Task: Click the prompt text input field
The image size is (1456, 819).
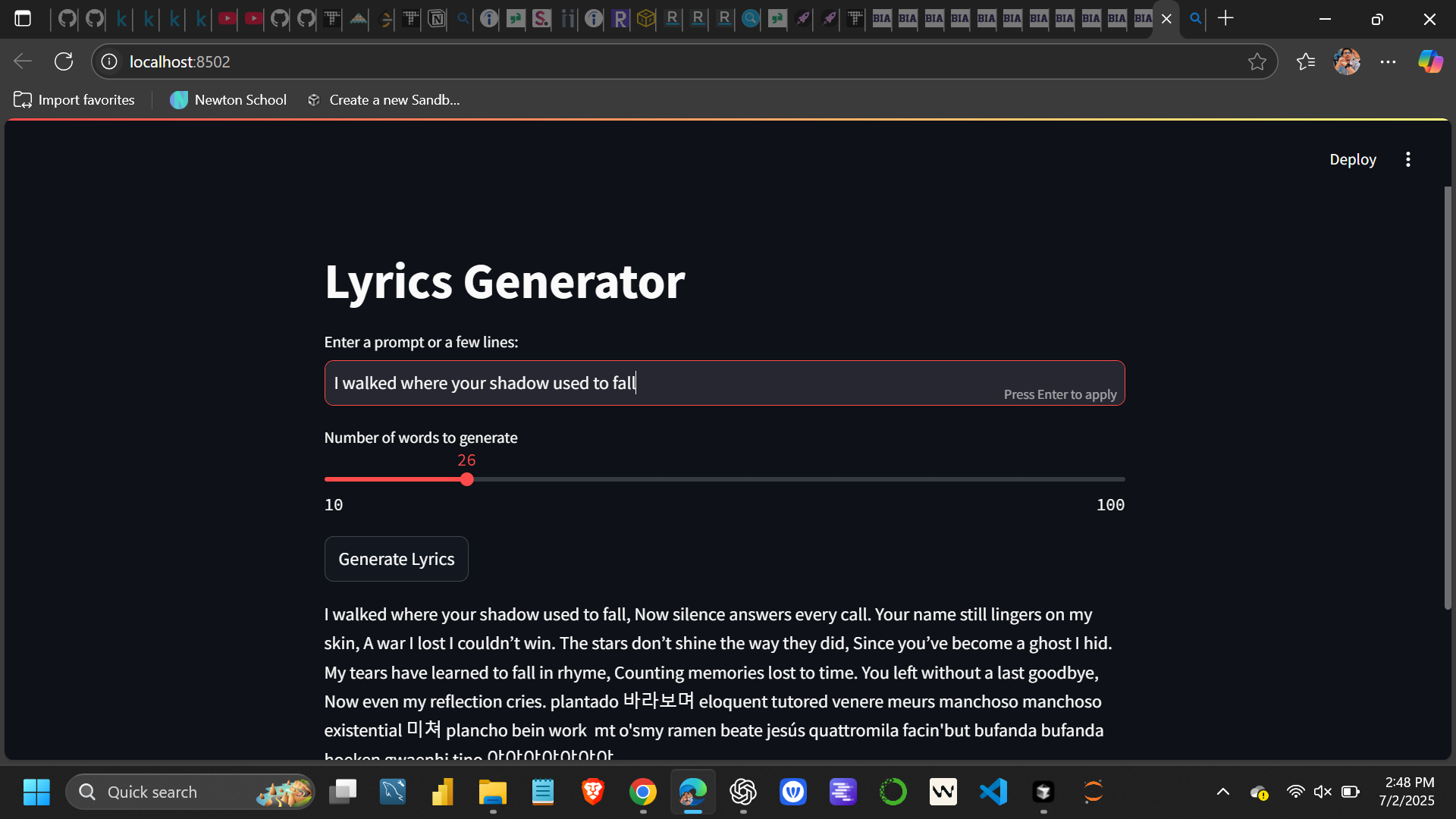Action: pyautogui.click(x=724, y=383)
